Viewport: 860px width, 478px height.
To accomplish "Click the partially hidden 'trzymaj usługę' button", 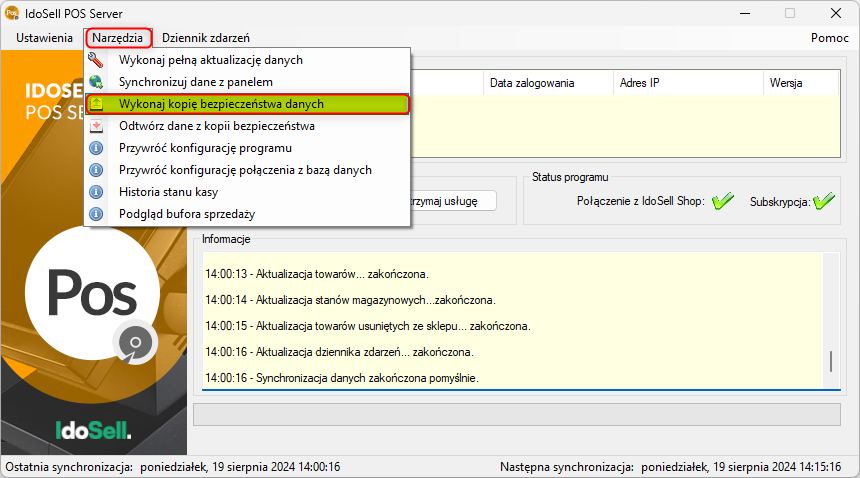I will (454, 201).
